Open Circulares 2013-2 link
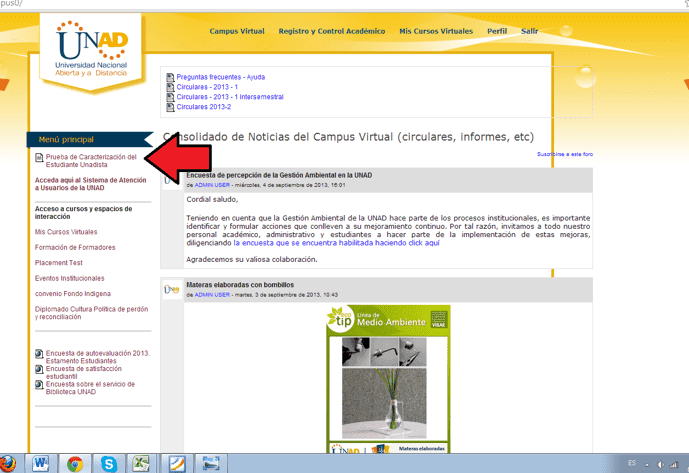Image resolution: width=689 pixels, height=473 pixels. click(203, 107)
